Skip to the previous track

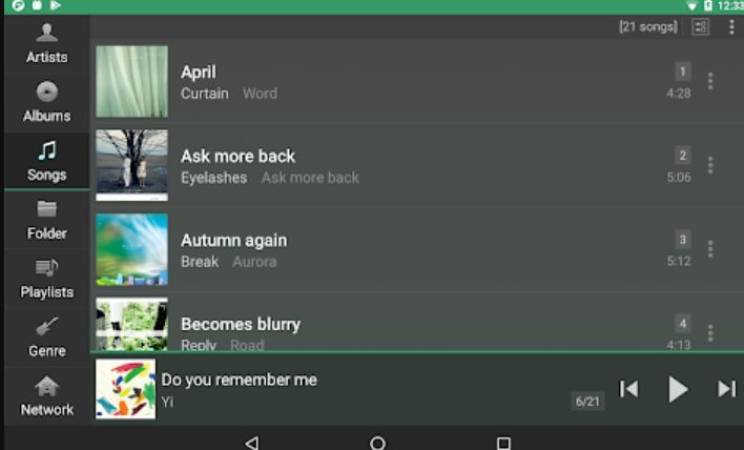(x=629, y=389)
